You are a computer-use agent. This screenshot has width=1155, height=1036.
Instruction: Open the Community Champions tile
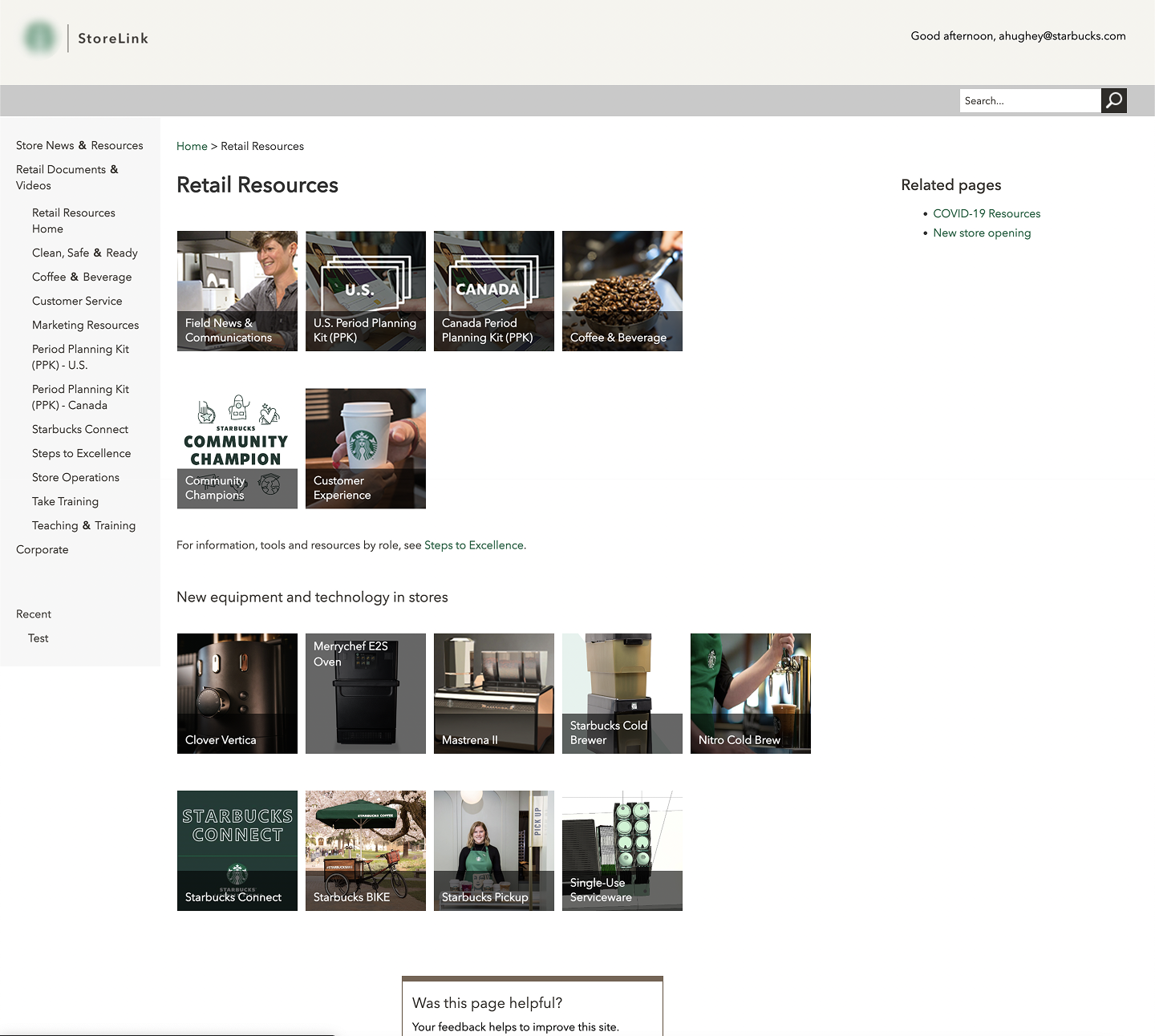point(237,448)
